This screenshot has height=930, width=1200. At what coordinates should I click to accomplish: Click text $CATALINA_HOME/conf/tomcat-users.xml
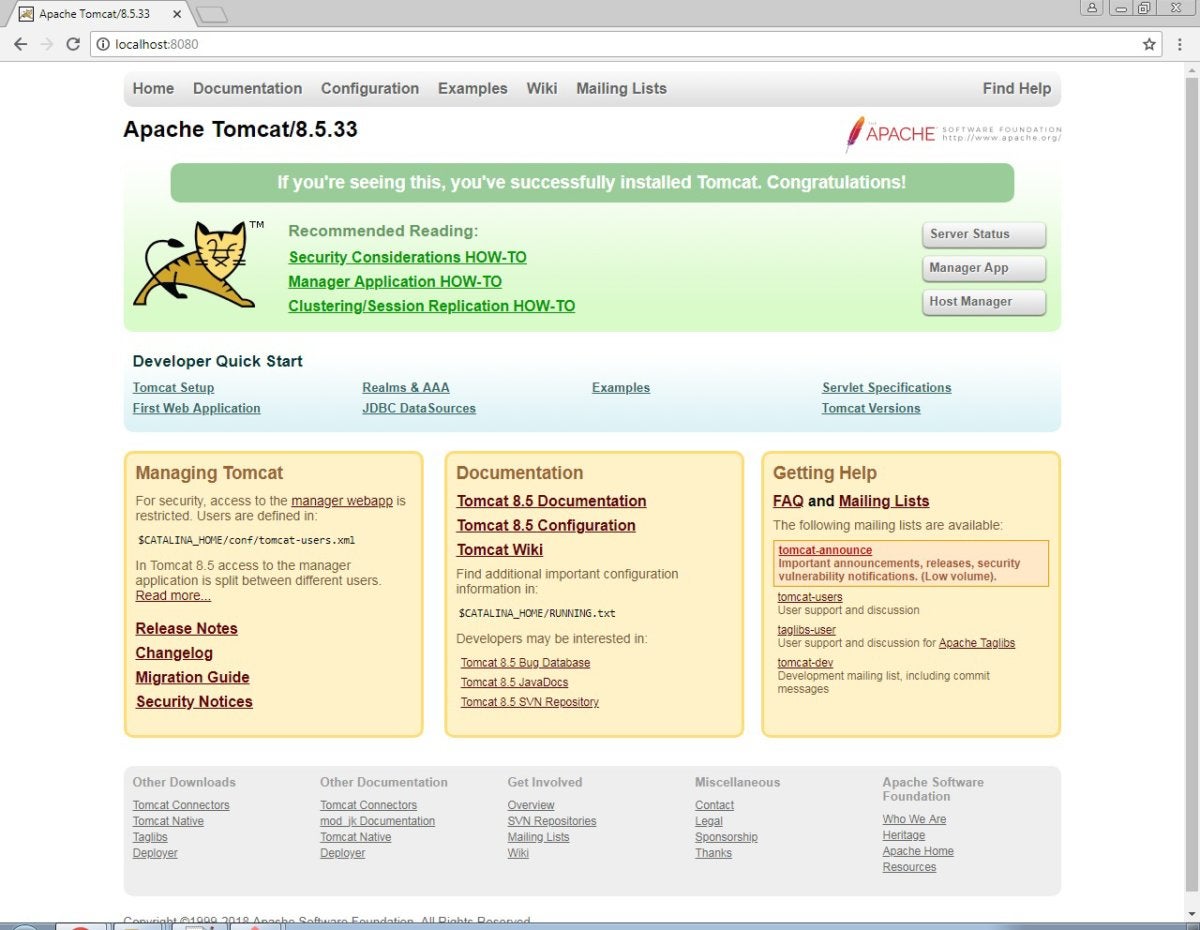[x=246, y=540]
